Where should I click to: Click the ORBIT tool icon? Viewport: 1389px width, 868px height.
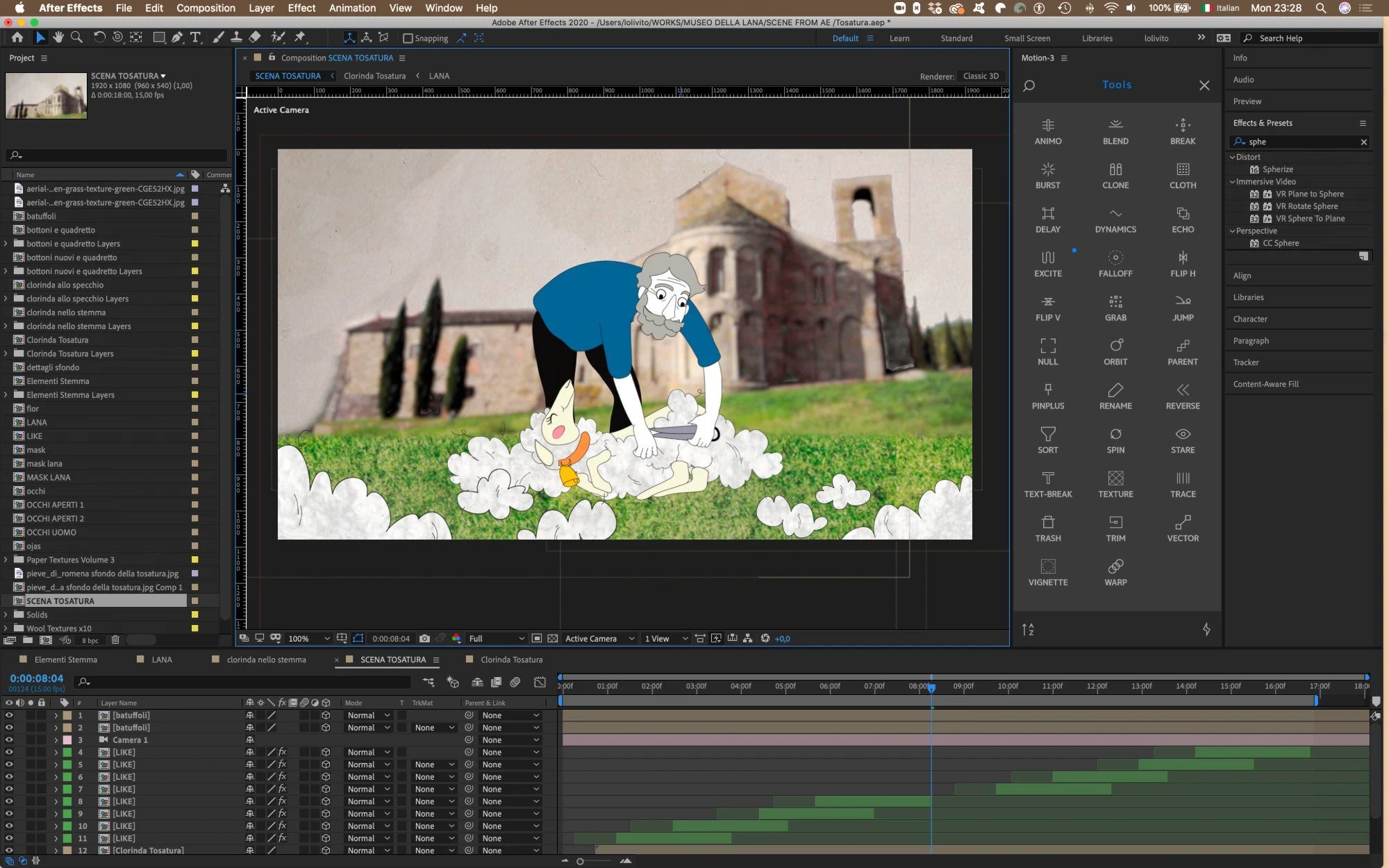point(1115,352)
